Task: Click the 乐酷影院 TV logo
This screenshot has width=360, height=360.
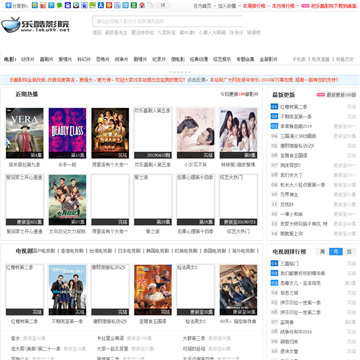Action: click(x=35, y=25)
